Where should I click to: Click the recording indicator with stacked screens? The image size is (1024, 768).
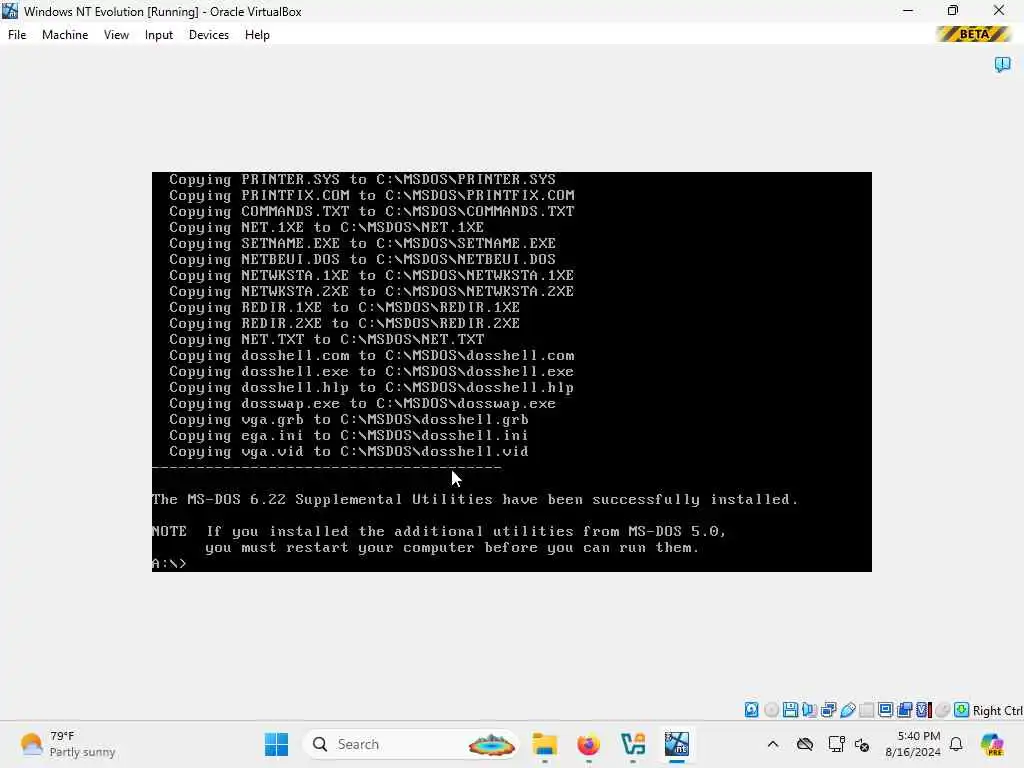point(904,710)
